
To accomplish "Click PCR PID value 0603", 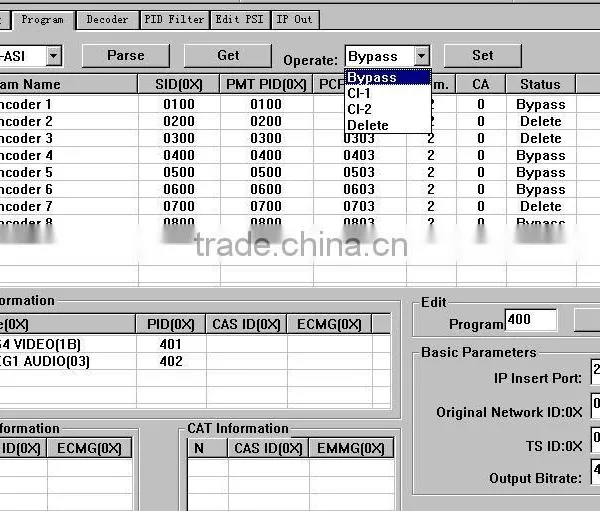I will click(x=359, y=189).
